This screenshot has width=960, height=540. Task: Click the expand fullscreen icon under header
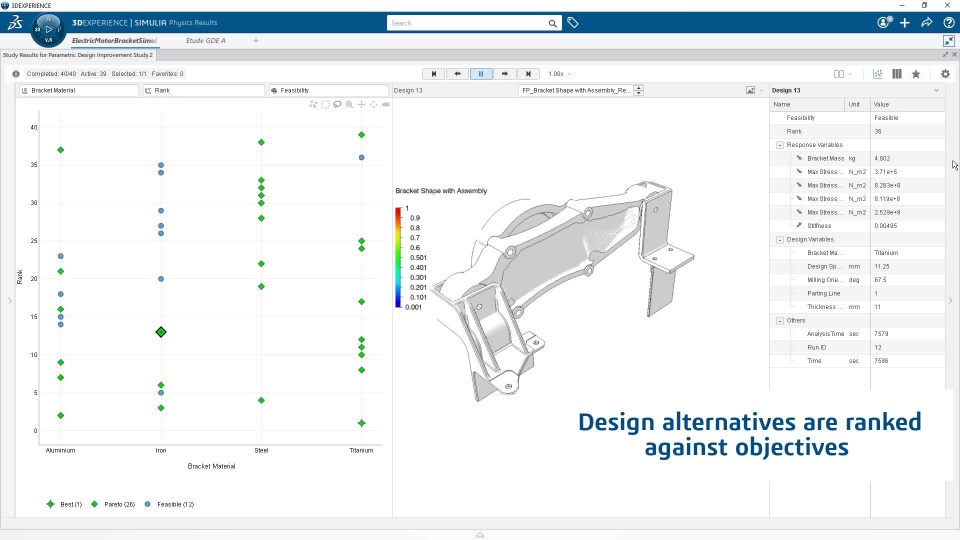click(949, 41)
